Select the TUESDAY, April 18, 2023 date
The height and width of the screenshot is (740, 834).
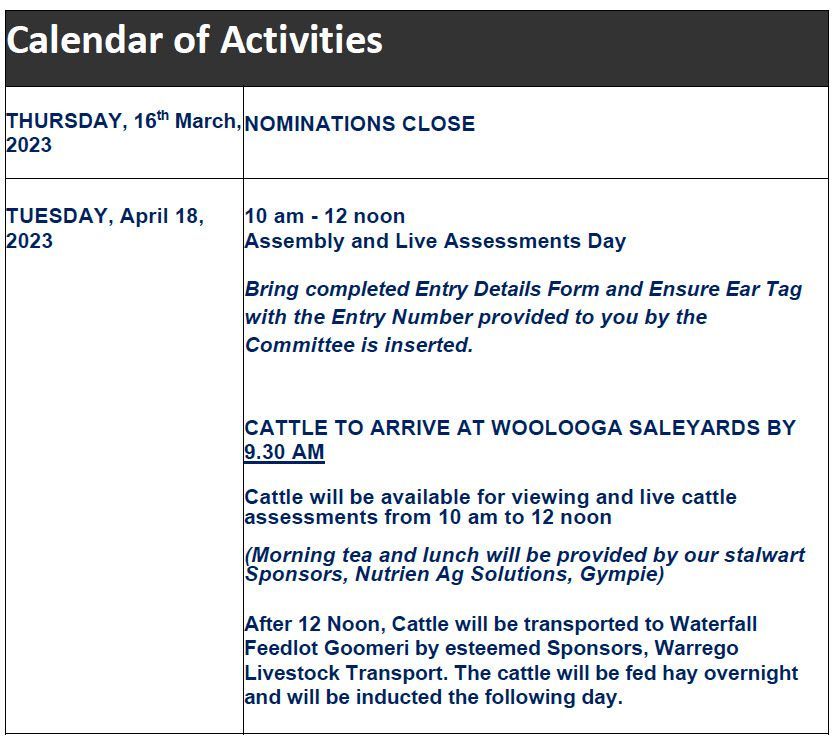click(x=105, y=228)
